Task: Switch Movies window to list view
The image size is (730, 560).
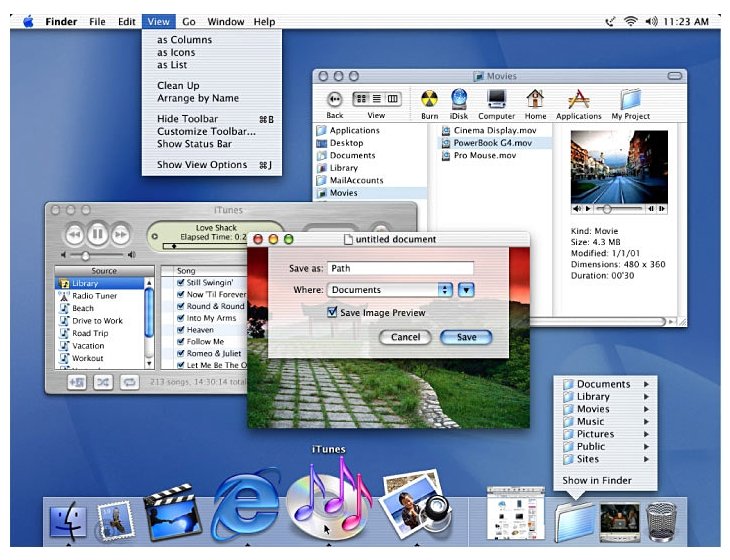Action: point(377,99)
